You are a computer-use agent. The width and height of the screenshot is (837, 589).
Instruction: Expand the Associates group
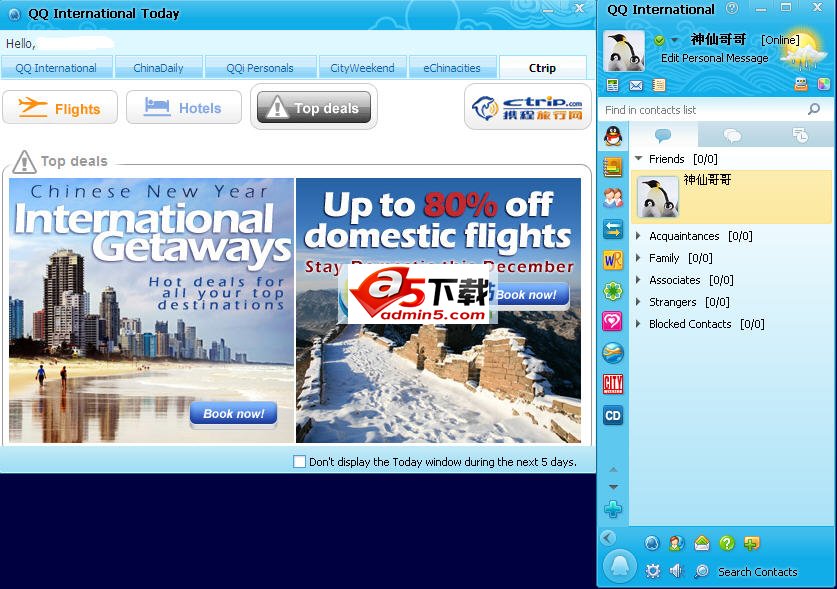[x=638, y=280]
